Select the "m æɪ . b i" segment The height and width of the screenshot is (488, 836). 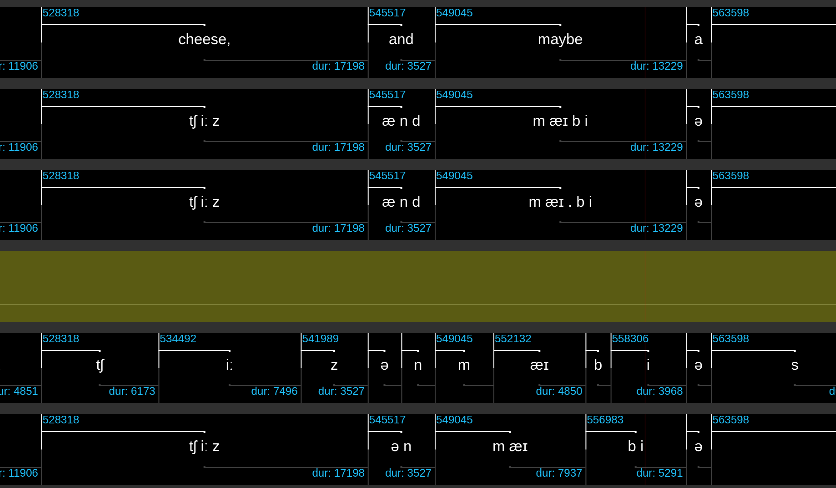(x=560, y=202)
